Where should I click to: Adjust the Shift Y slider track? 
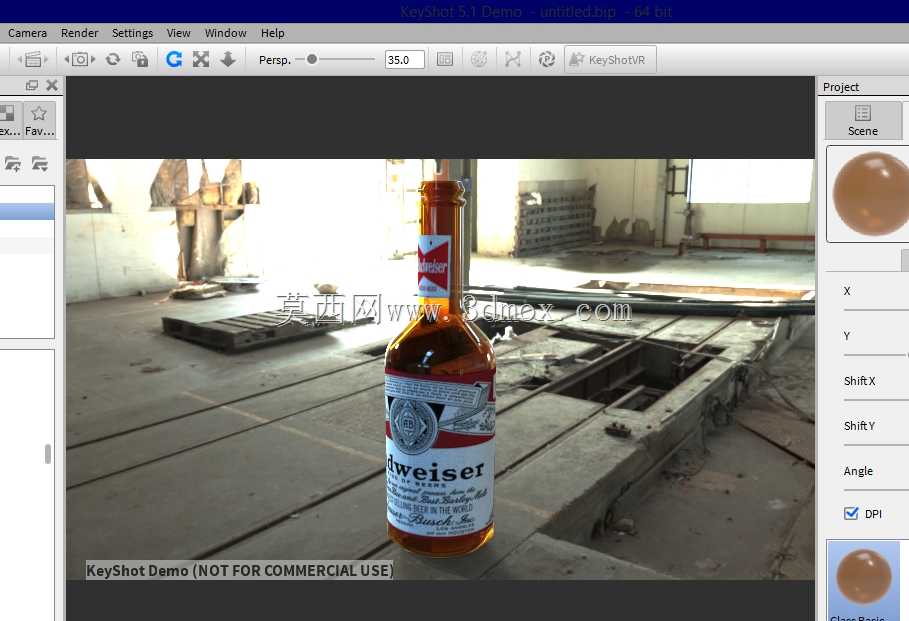875,445
